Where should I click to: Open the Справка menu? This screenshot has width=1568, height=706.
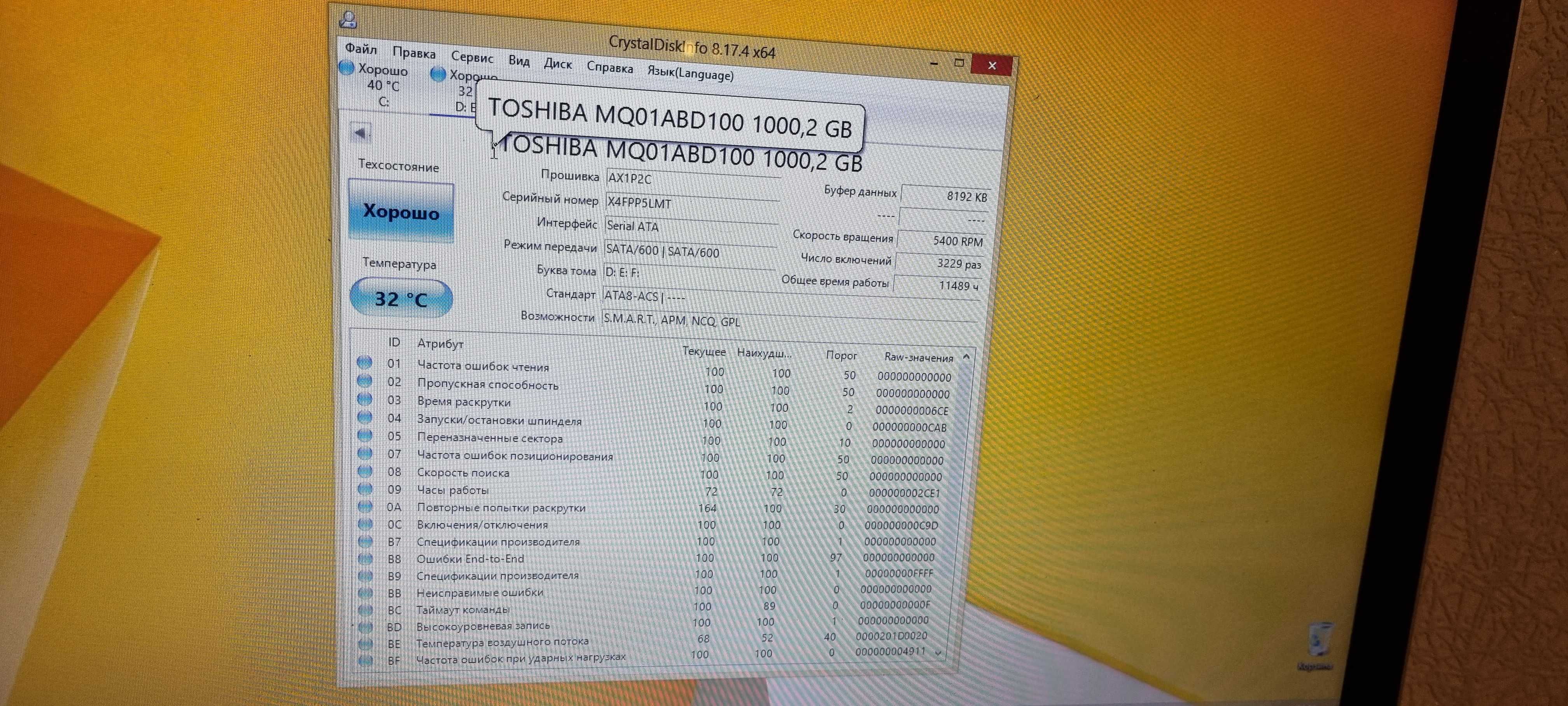click(x=609, y=68)
